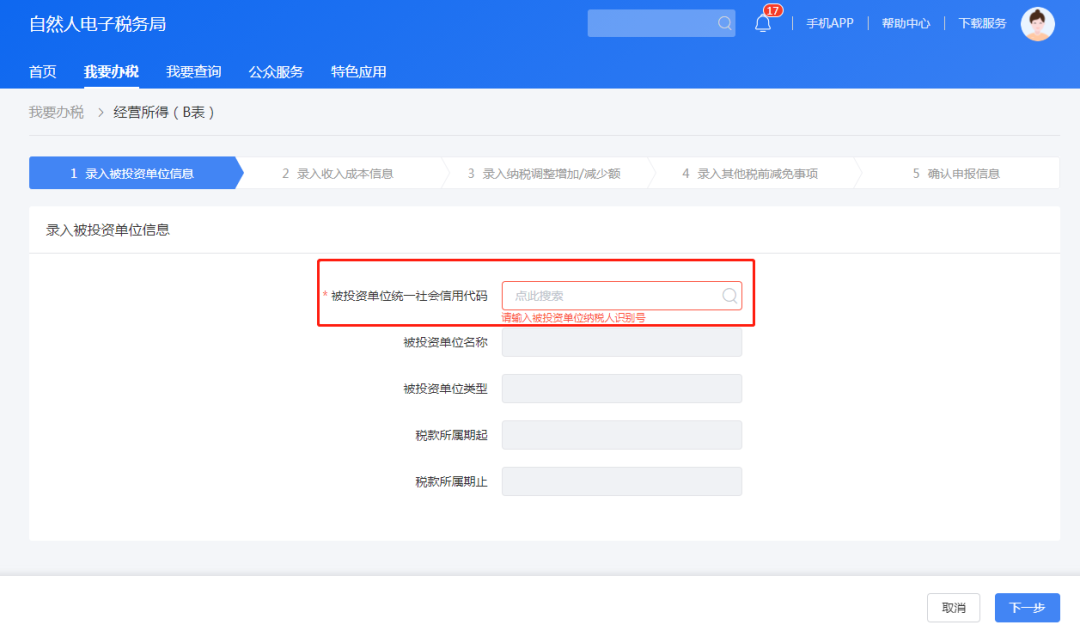Click 我要办税 in the breadcrumb

(56, 113)
